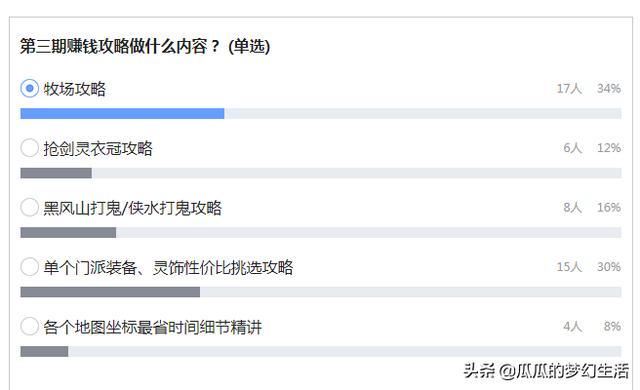
Task: Select the 牧场攻略 radio button
Action: pos(29,88)
